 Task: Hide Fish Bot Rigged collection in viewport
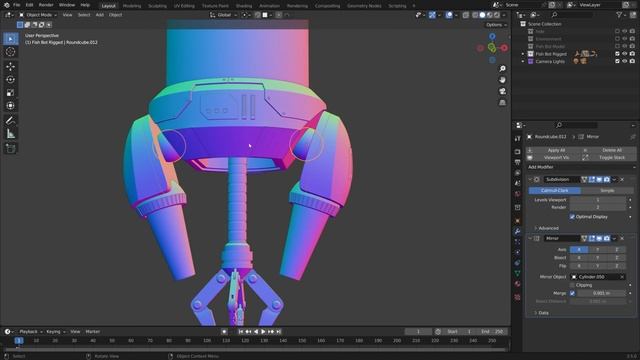[624, 54]
